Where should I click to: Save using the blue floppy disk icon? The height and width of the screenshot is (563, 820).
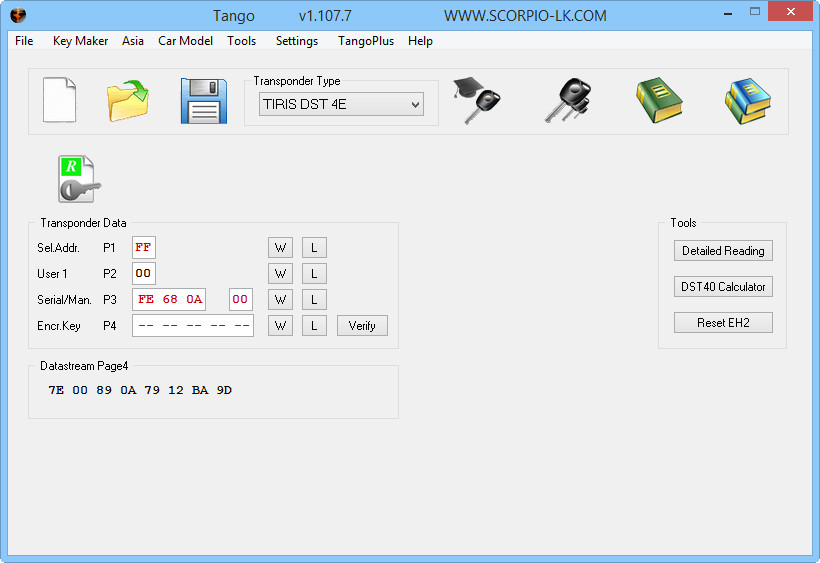pyautogui.click(x=204, y=101)
